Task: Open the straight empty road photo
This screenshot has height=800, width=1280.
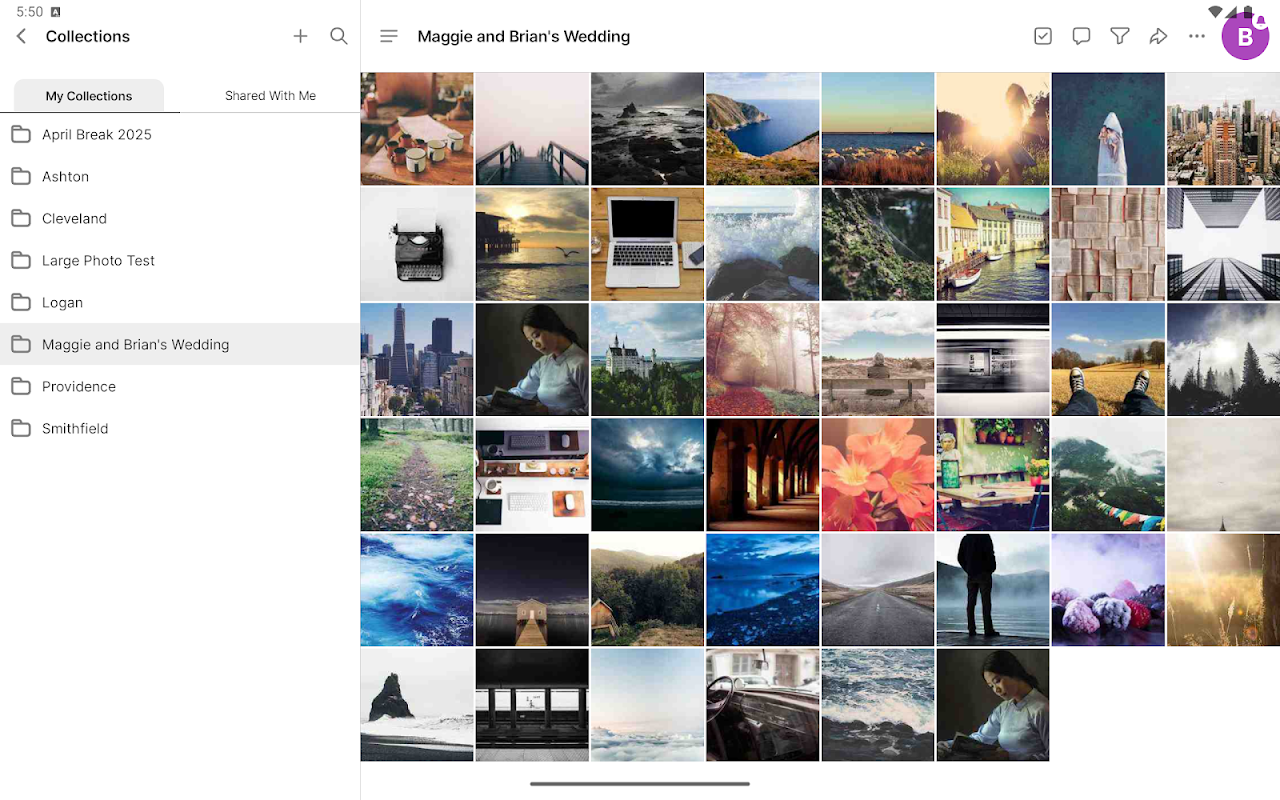Action: [x=878, y=589]
